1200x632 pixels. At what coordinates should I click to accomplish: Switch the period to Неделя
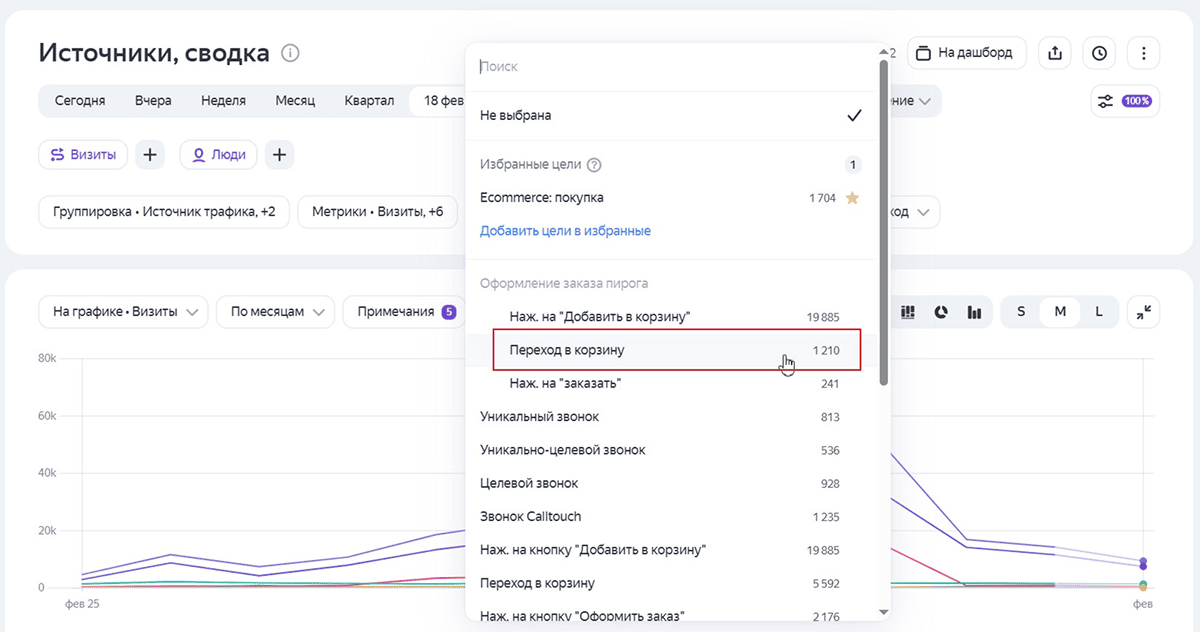(224, 101)
